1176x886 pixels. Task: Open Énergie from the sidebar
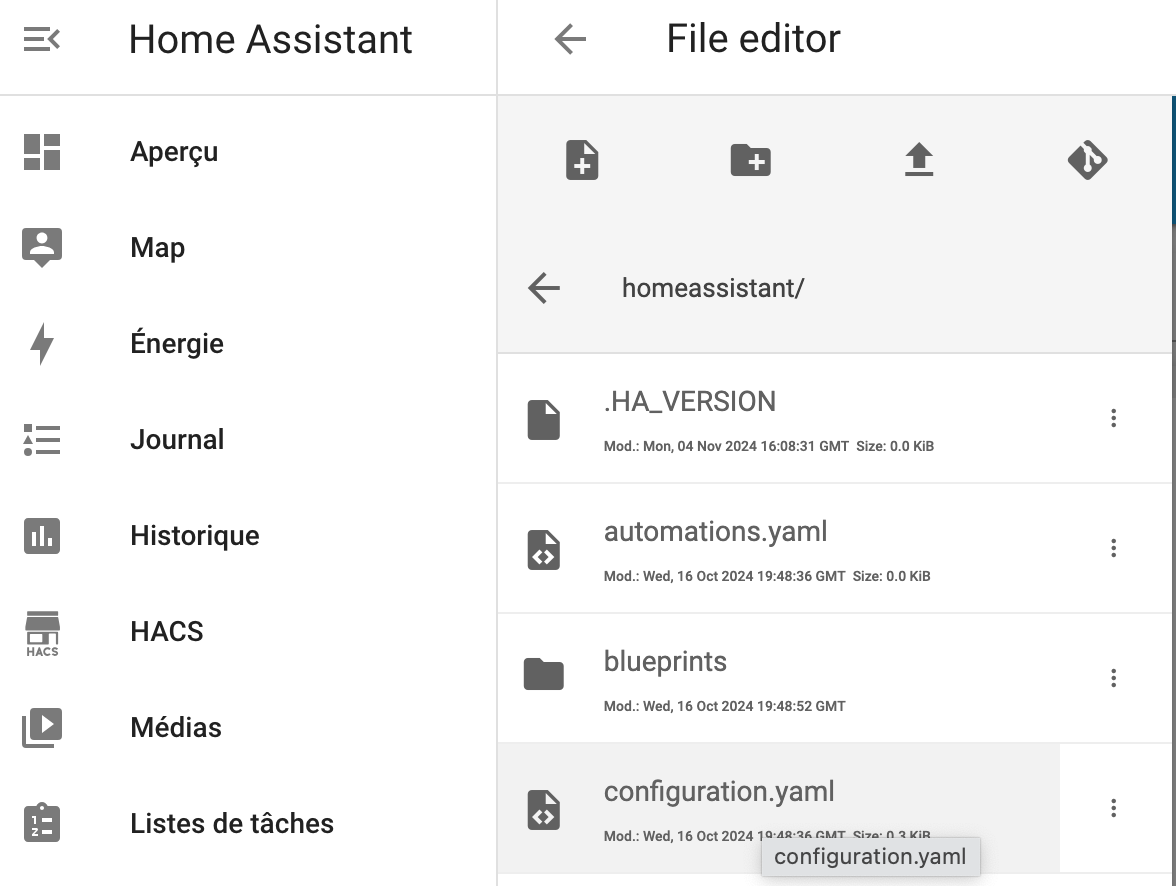tap(177, 343)
